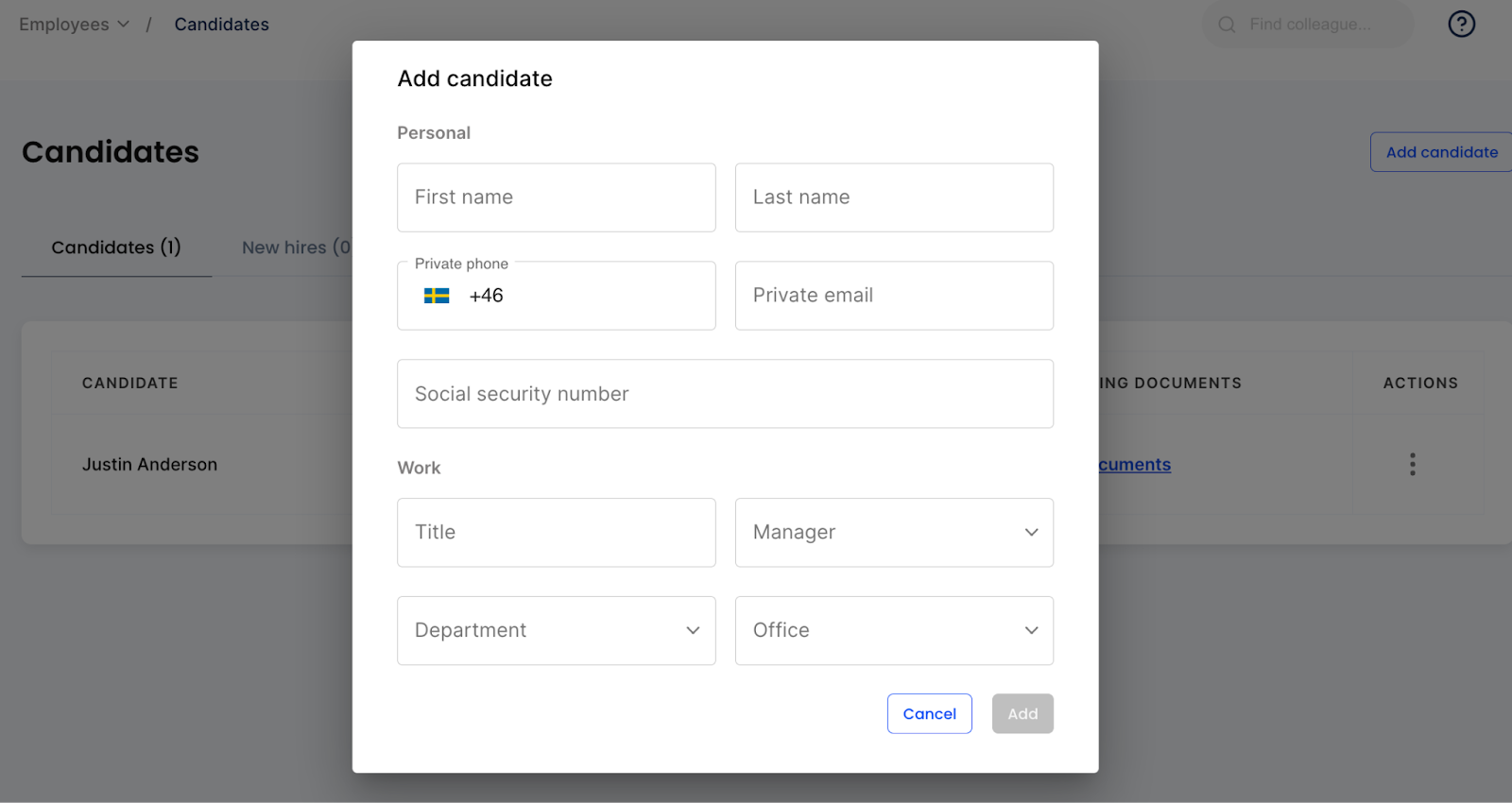Click the Candidates breadcrumb link
Viewport: 1512px width, 803px height.
click(221, 25)
